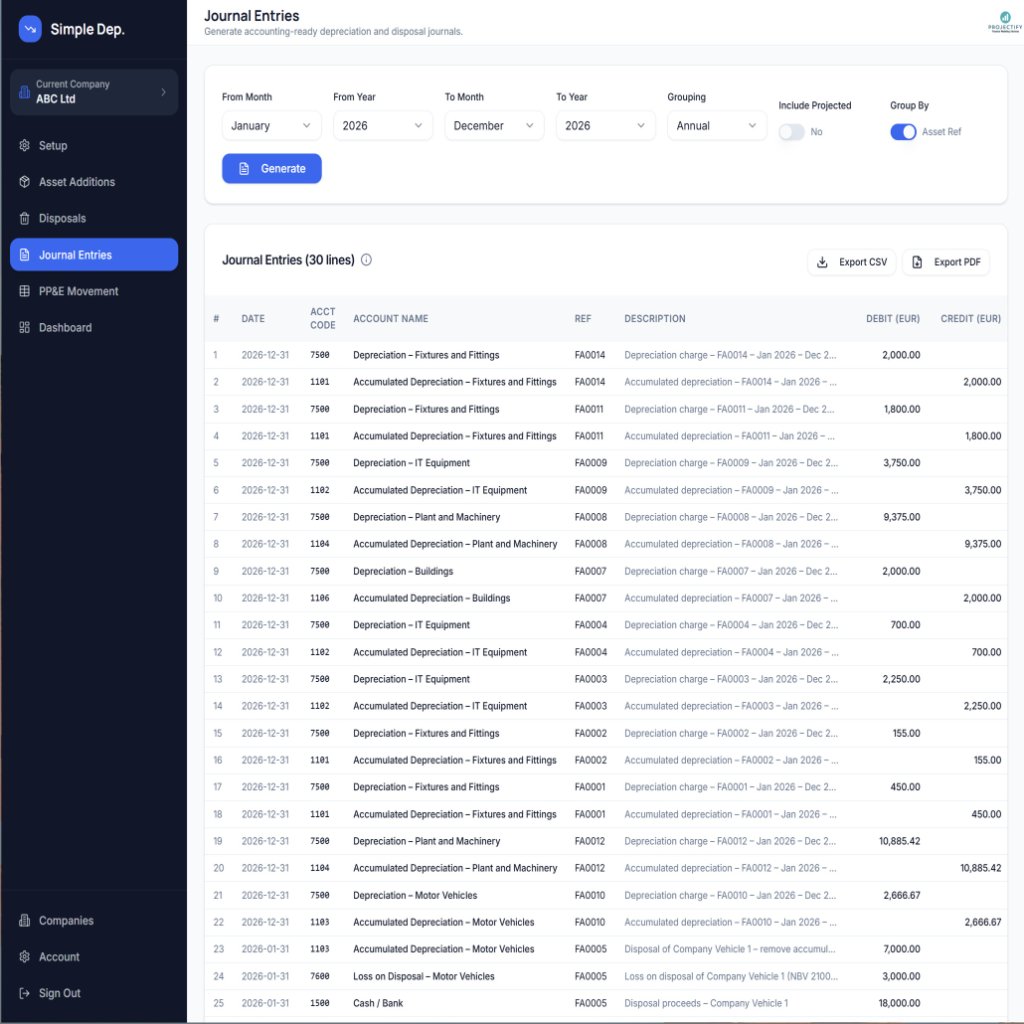The width and height of the screenshot is (1024, 1024).
Task: Enable the Include Projected toggle
Action: coord(792,132)
